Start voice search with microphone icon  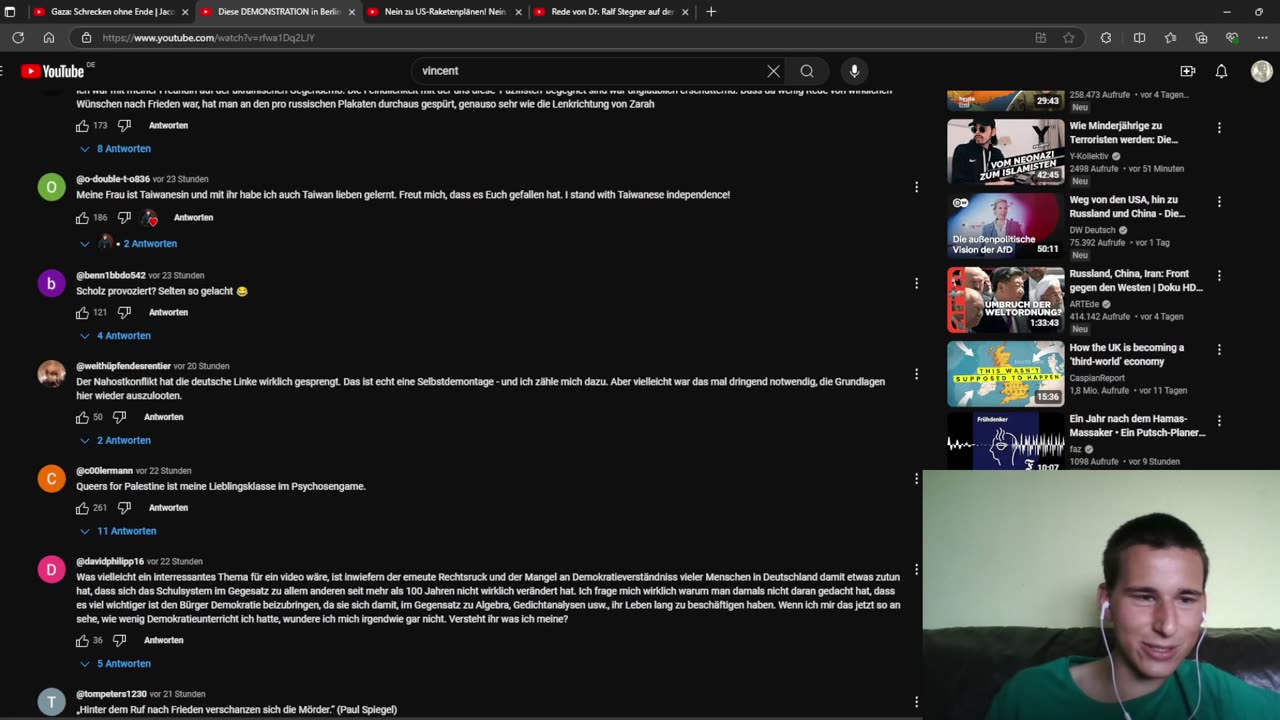pos(854,71)
